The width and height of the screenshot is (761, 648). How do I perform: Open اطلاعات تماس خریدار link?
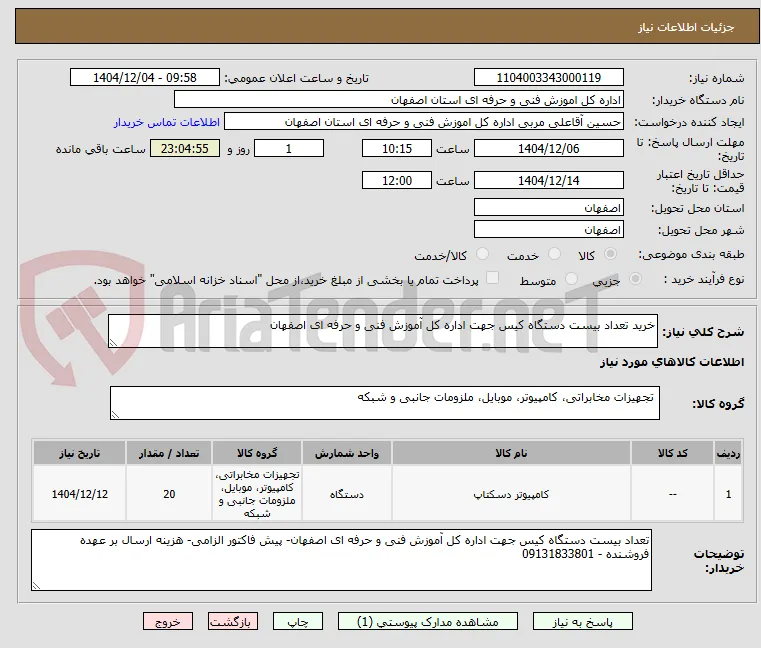167,122
